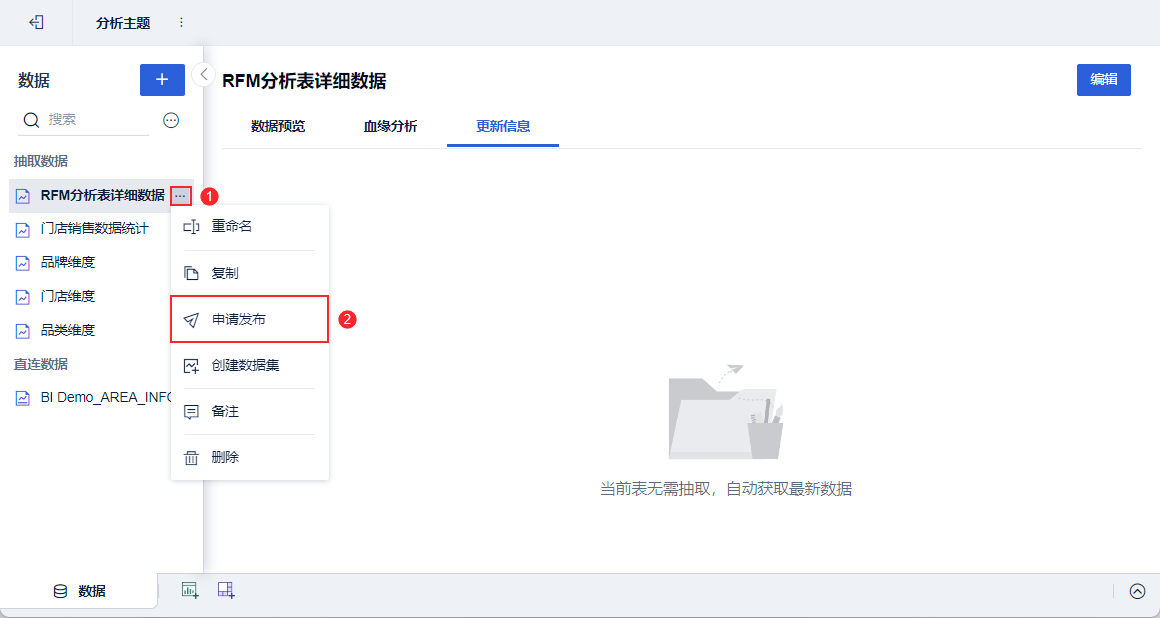1160x618 pixels.
Task: Click the add chart component icon at bottom
Action: [190, 590]
